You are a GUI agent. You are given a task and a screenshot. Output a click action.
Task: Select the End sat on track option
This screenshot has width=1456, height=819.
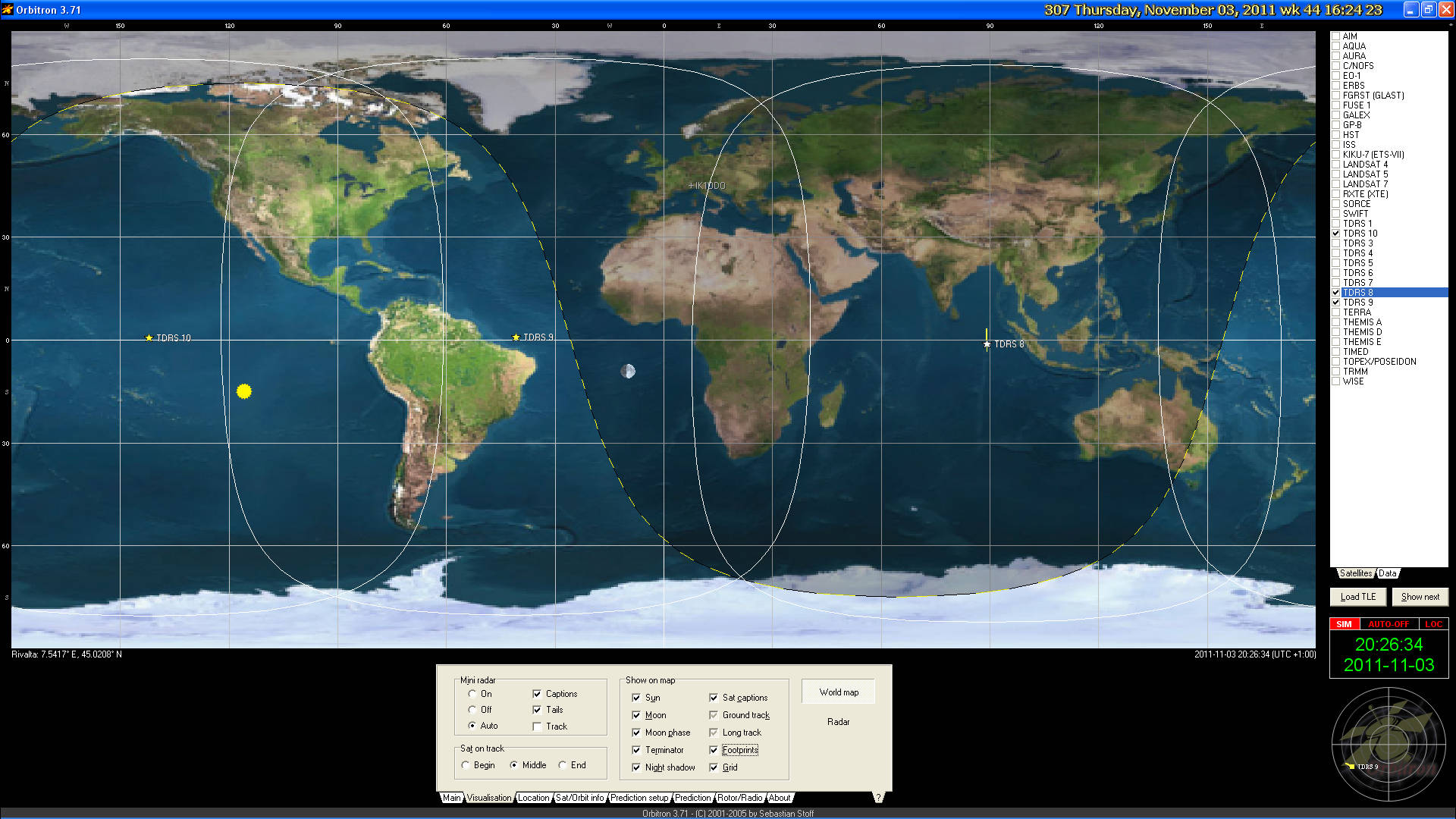click(x=563, y=765)
